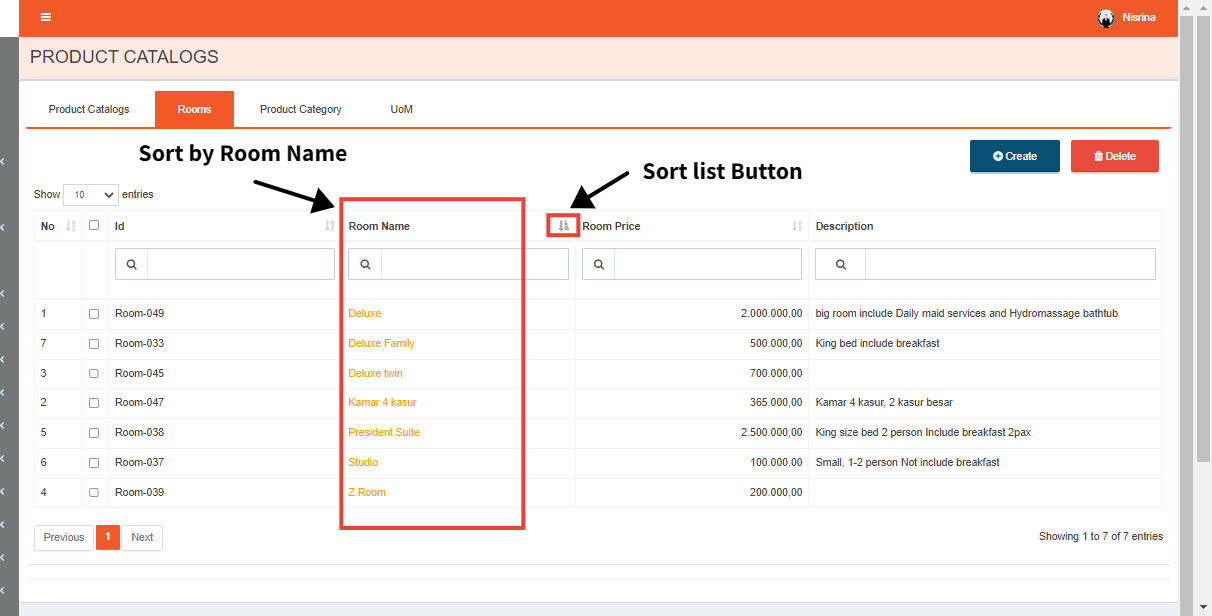Sort by Id column icon
Image resolution: width=1212 pixels, height=616 pixels.
click(330, 226)
